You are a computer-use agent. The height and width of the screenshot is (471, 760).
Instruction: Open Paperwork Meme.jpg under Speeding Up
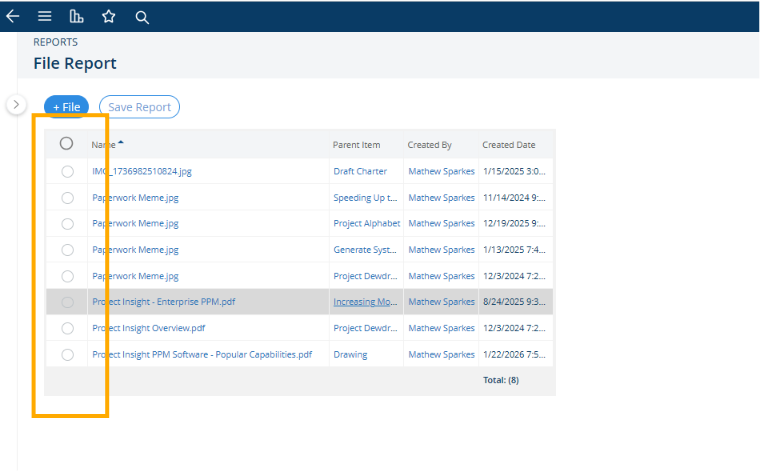click(135, 198)
